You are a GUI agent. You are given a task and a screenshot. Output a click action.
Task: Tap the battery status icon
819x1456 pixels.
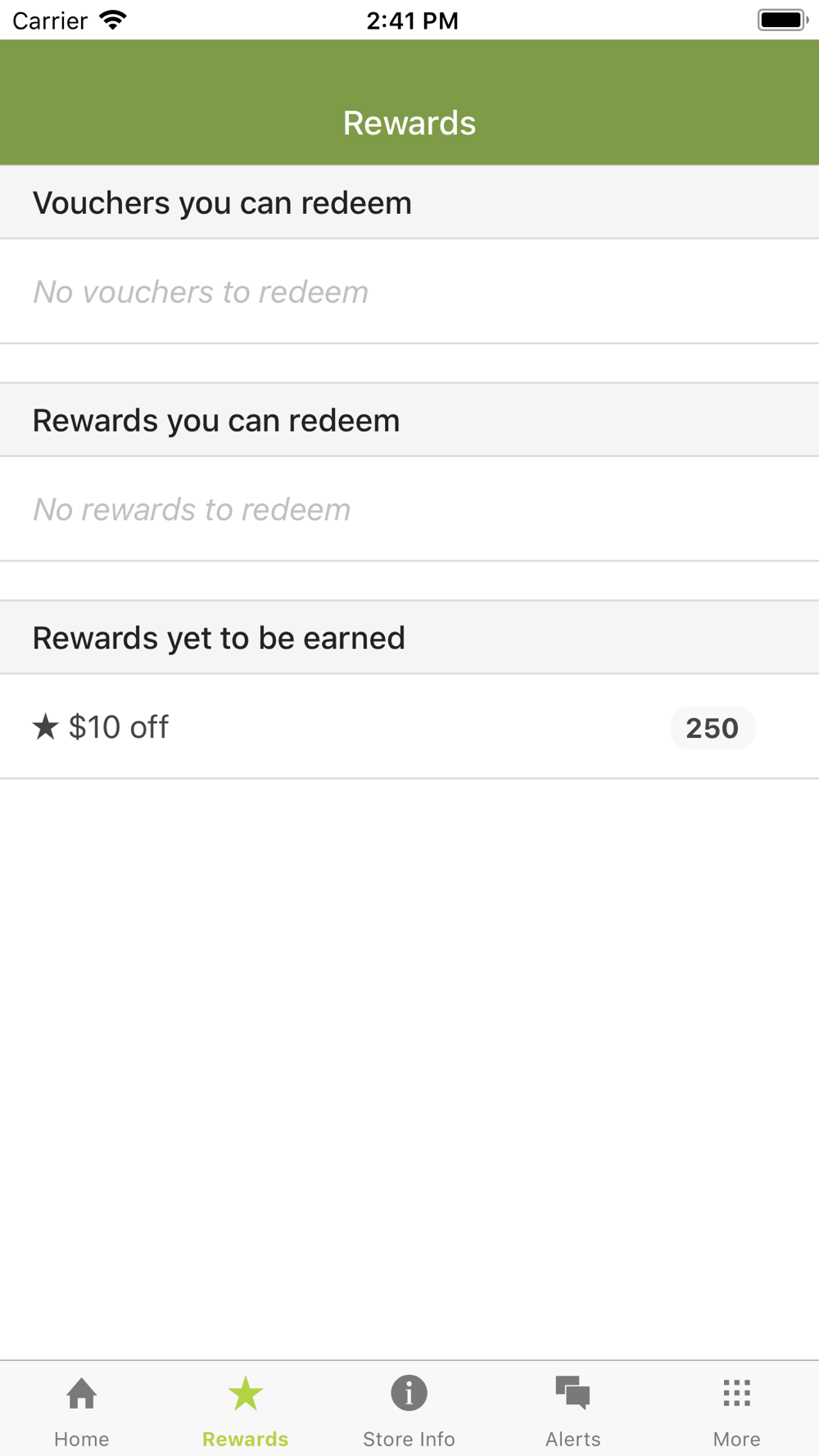coord(783,20)
